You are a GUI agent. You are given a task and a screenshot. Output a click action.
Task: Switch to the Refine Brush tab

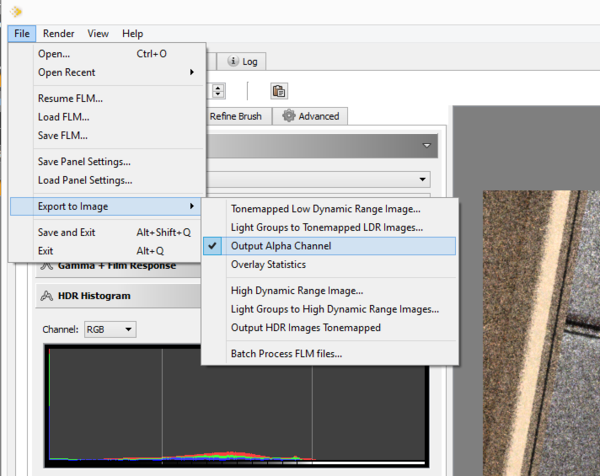click(236, 116)
